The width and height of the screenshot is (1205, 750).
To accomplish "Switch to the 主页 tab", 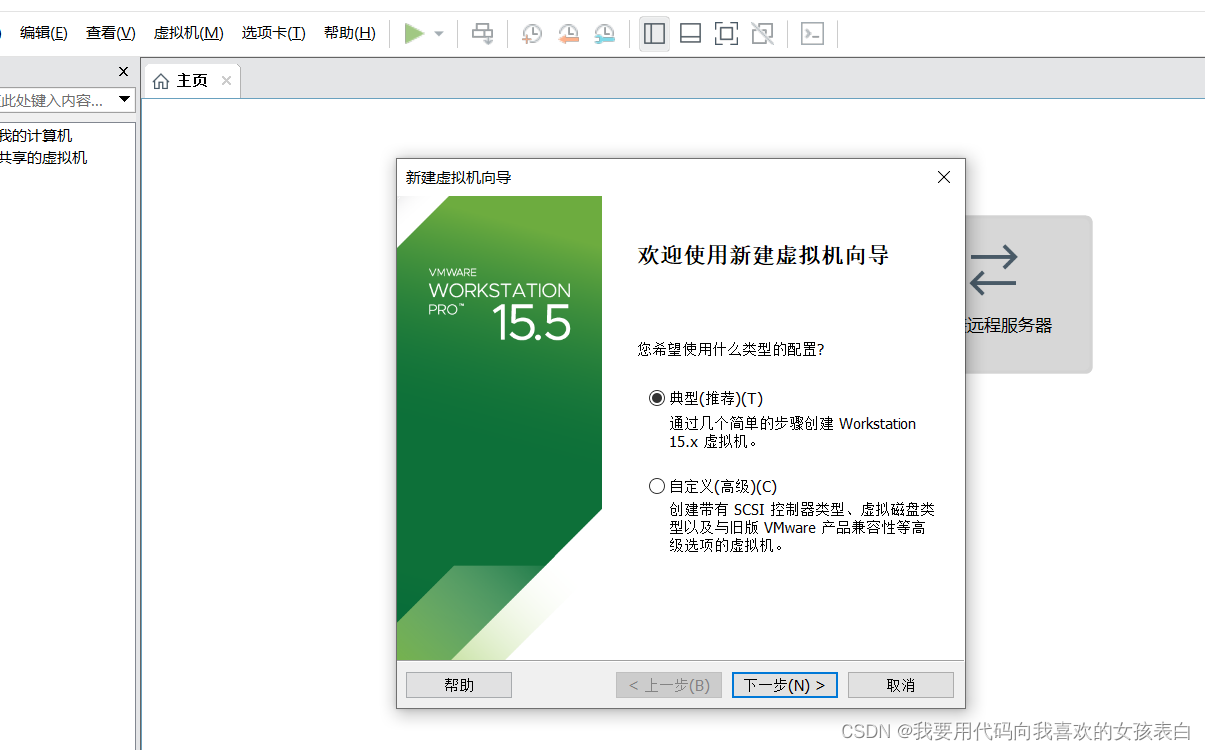I will [192, 81].
